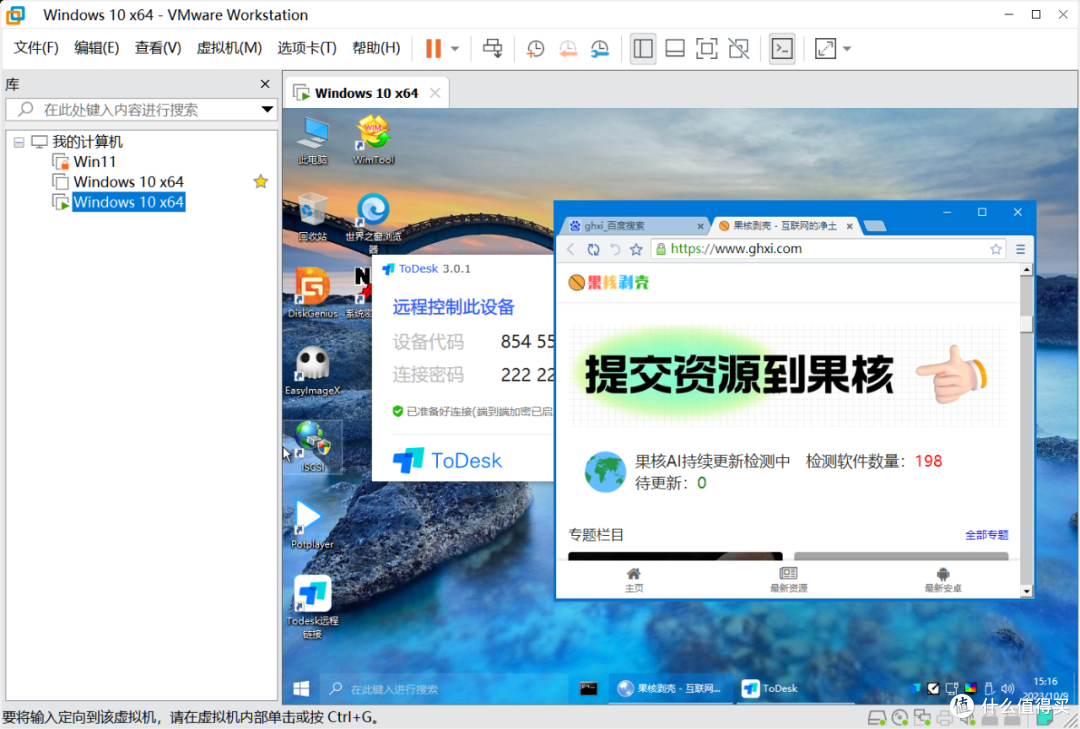Image resolution: width=1080 pixels, height=729 pixels.
Task: Click the 远程控制此设备 heading in ToDesk
Action: coord(453,307)
